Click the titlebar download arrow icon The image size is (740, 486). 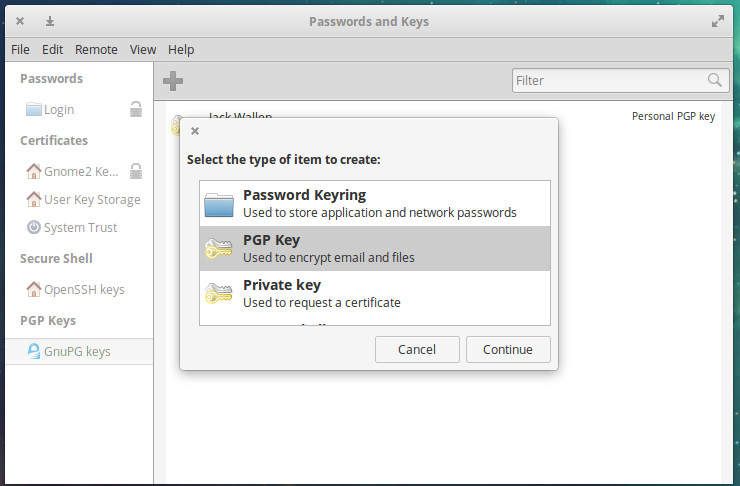[x=50, y=21]
